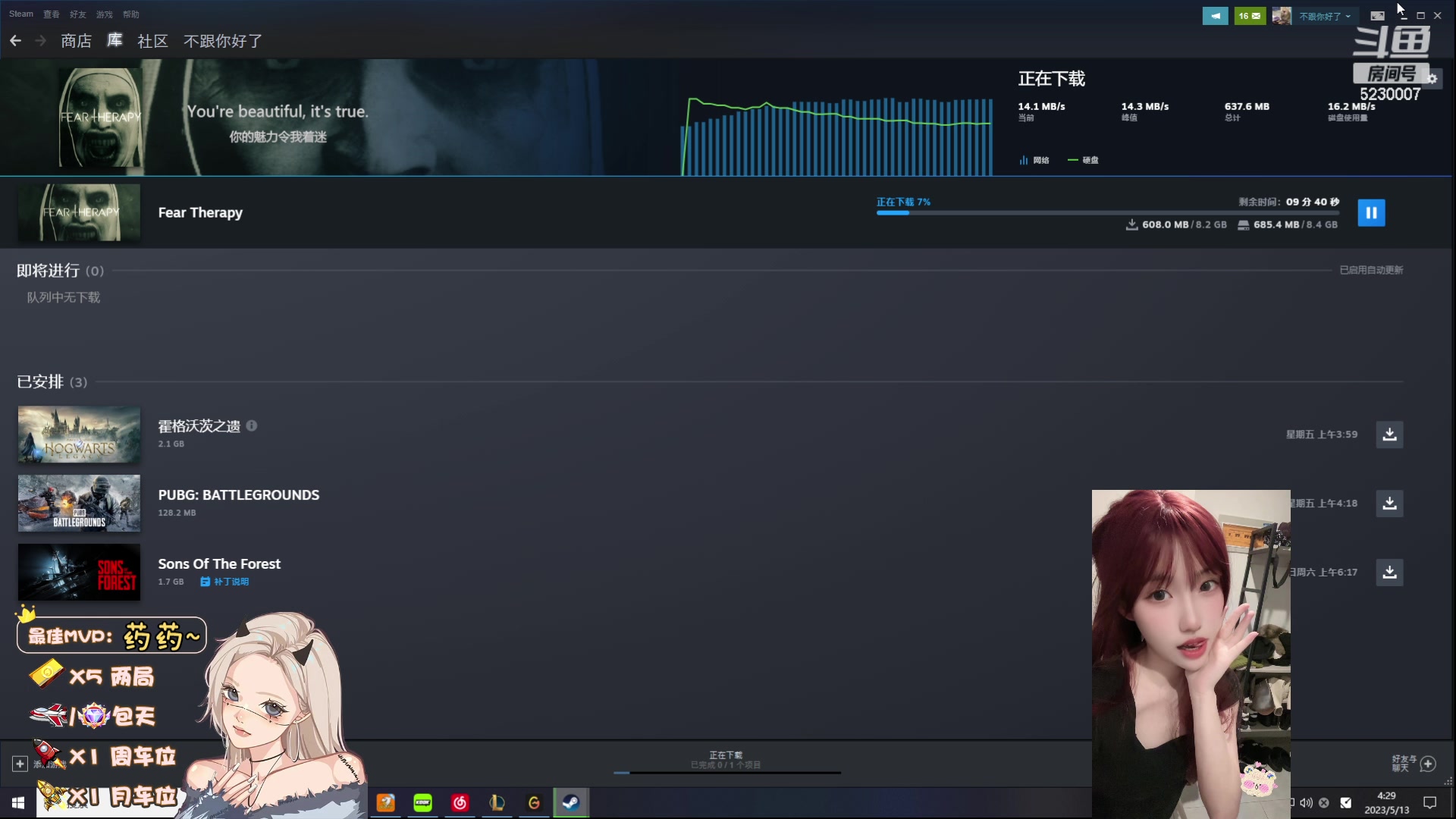
Task: Click the Fear Therapy download progress bar
Action: pos(1107,213)
